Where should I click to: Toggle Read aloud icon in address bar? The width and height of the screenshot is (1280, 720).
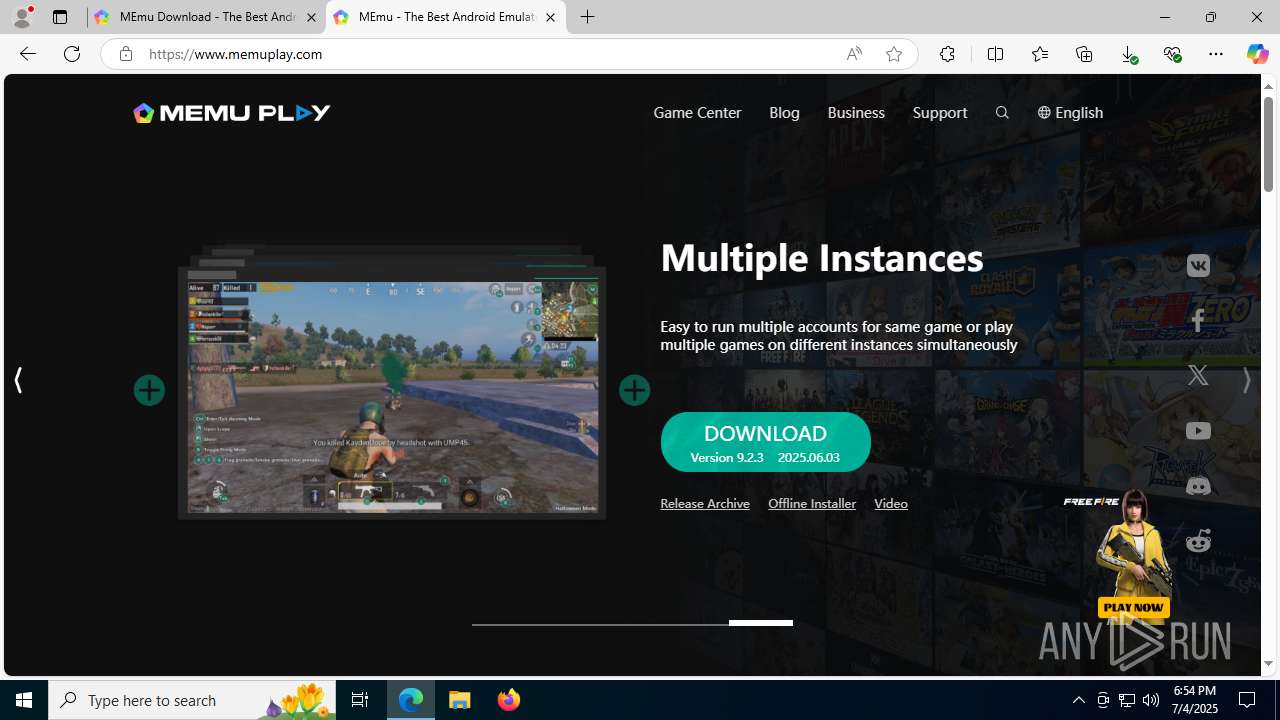(x=854, y=54)
